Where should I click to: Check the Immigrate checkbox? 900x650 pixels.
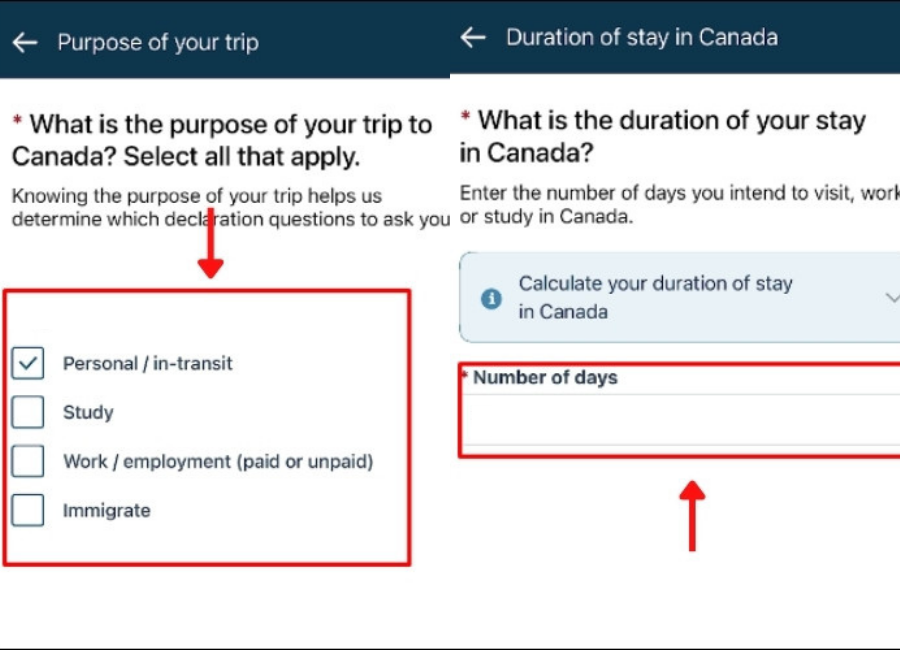[x=28, y=510]
